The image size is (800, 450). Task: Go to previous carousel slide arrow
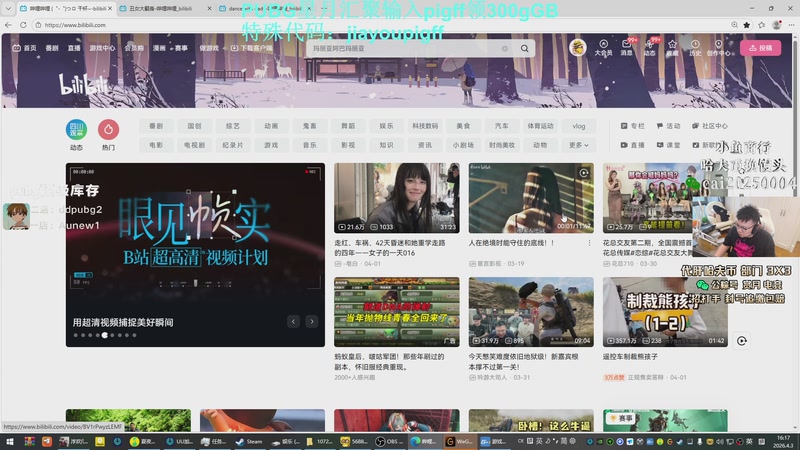coord(293,321)
